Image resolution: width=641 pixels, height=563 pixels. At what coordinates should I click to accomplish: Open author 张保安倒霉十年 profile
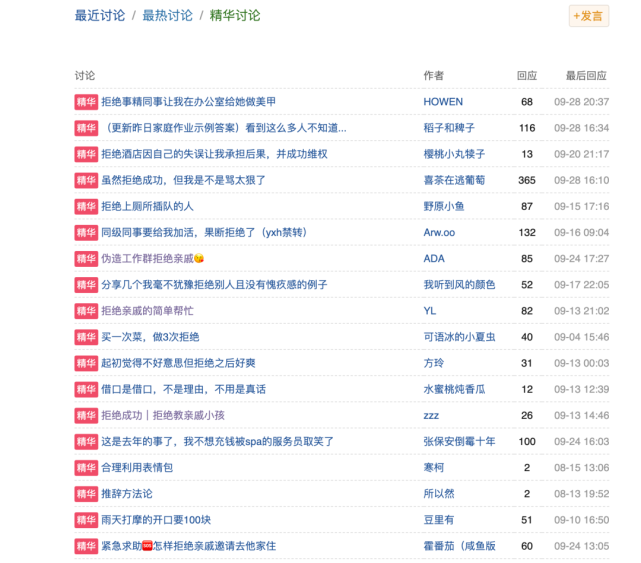click(x=459, y=442)
